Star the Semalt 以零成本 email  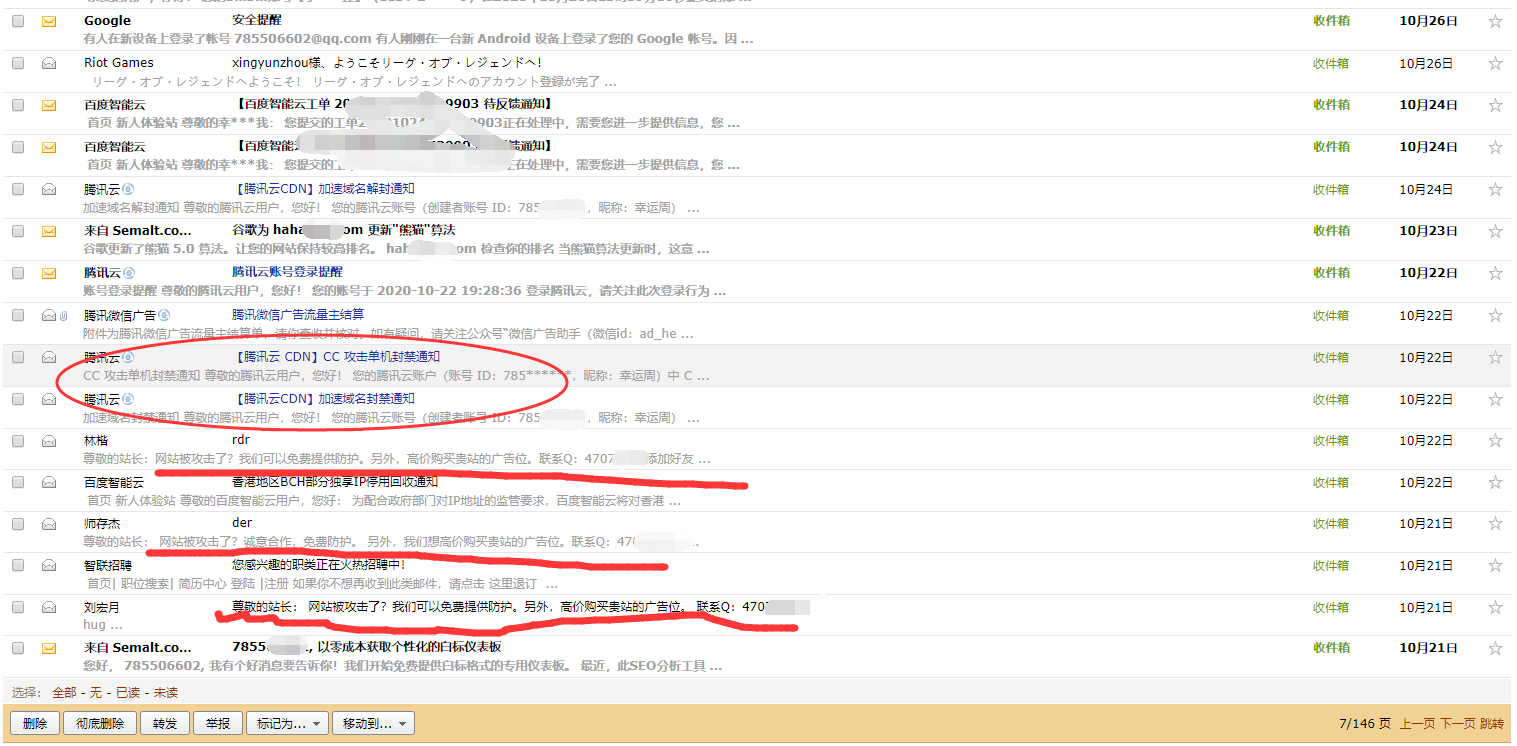click(1495, 648)
